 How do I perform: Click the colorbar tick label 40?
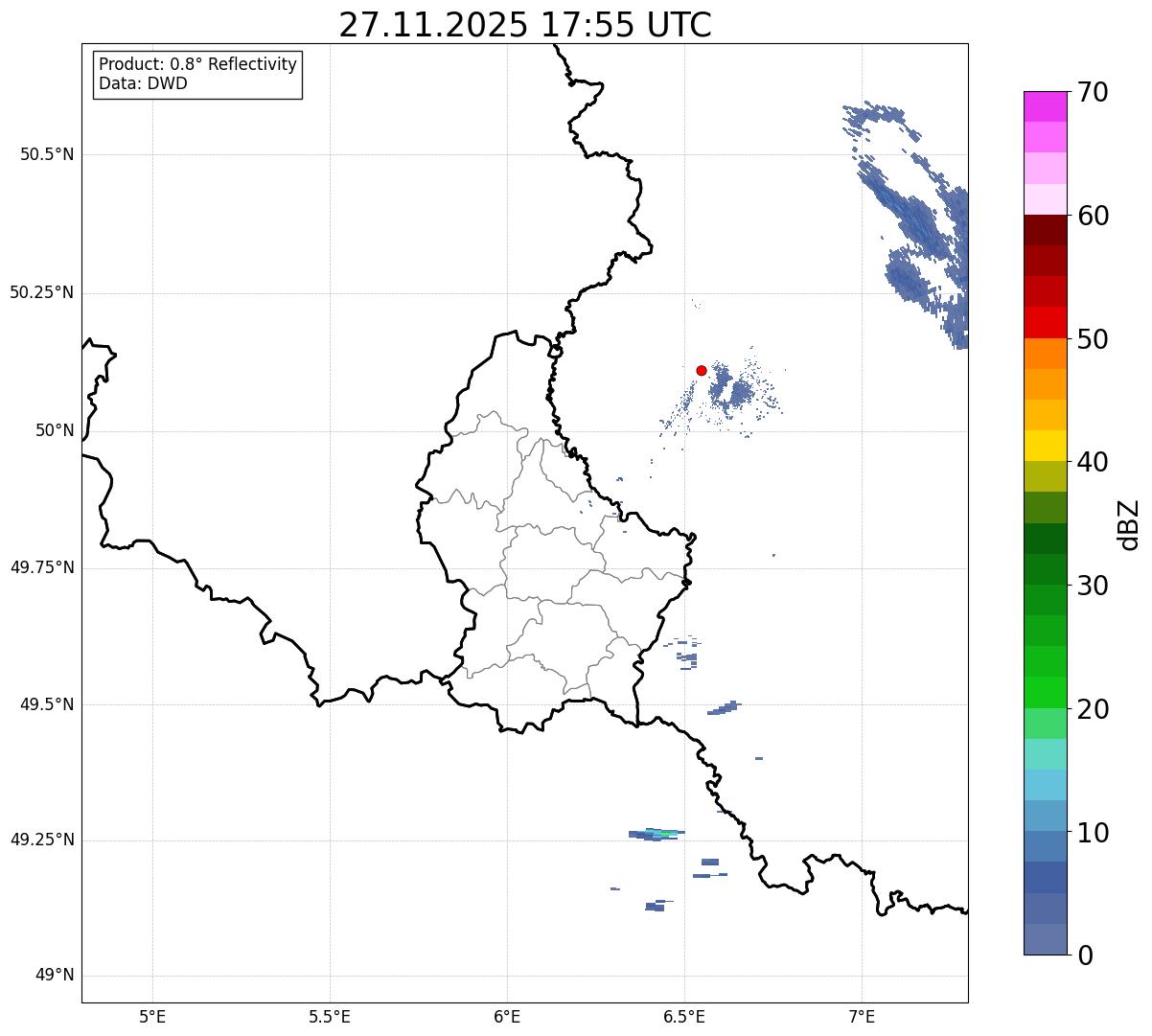(1093, 462)
